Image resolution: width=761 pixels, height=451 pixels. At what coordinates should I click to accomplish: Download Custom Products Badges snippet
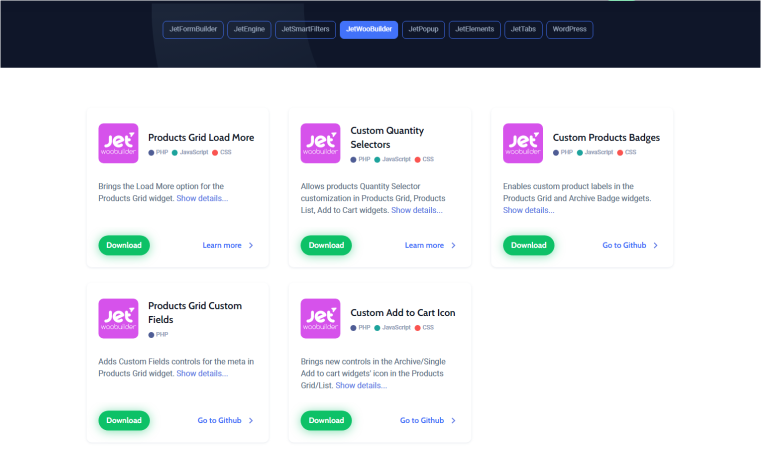(x=529, y=245)
